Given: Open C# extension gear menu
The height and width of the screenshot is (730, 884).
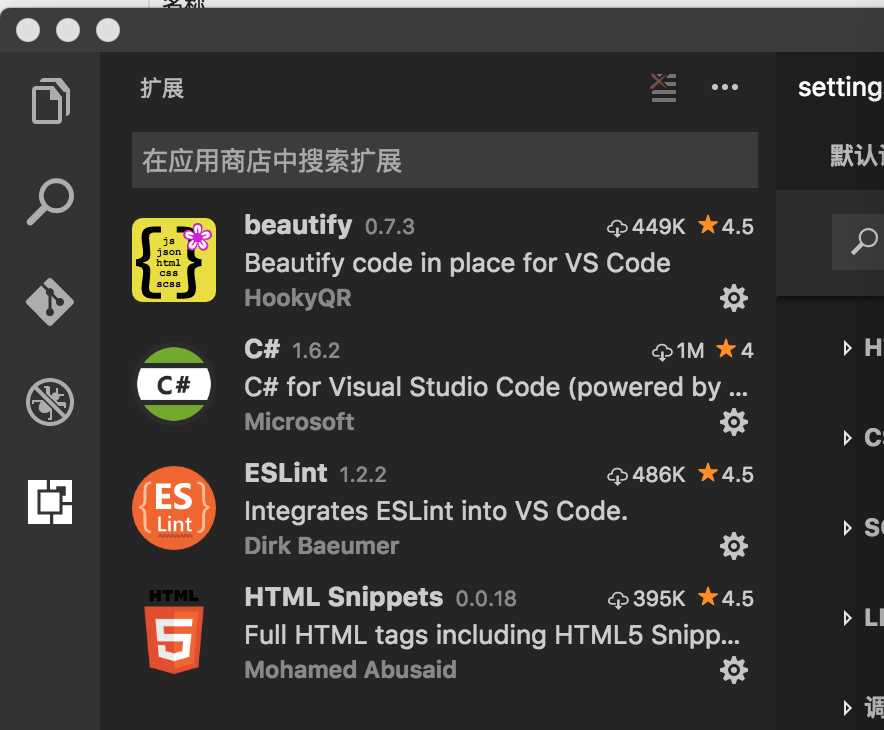Looking at the screenshot, I should 733,422.
